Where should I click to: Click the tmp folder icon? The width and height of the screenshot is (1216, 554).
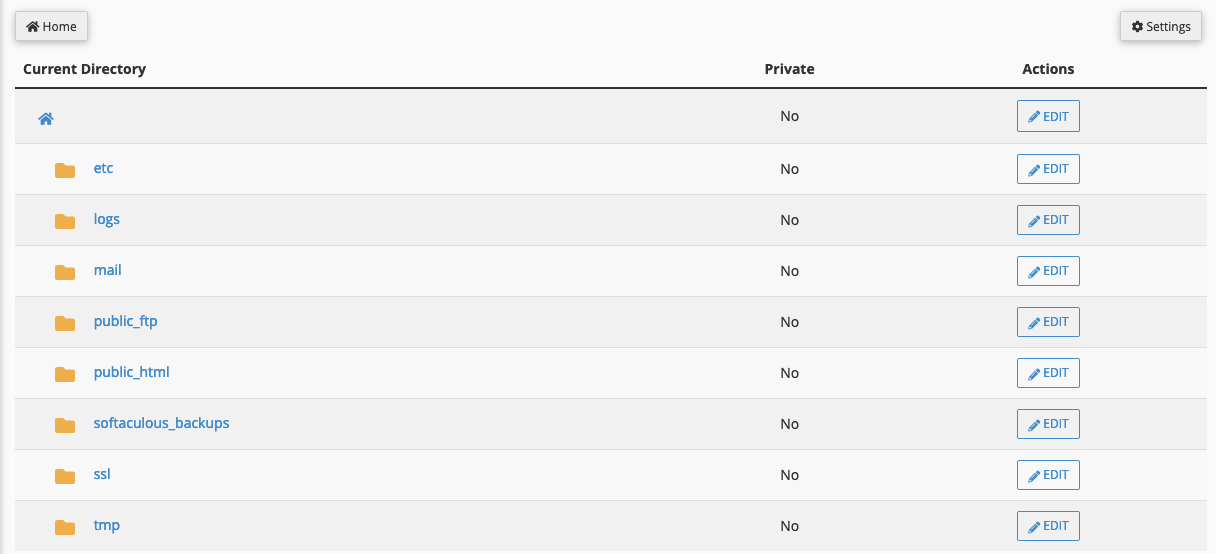[65, 527]
